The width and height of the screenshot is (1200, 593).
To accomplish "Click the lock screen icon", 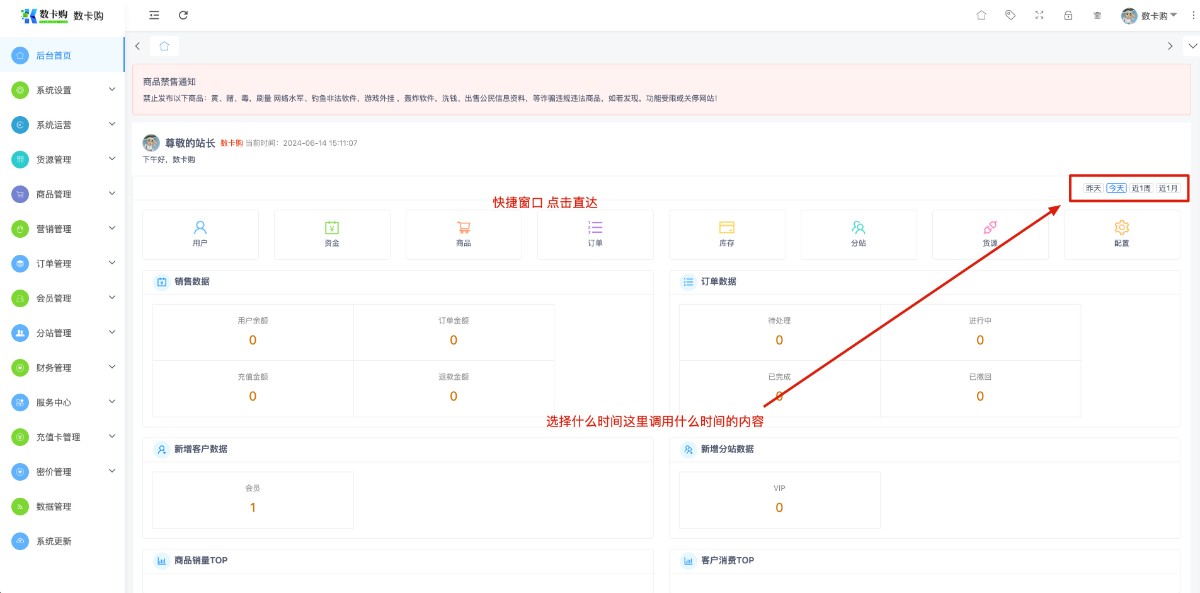I will 1068,15.
